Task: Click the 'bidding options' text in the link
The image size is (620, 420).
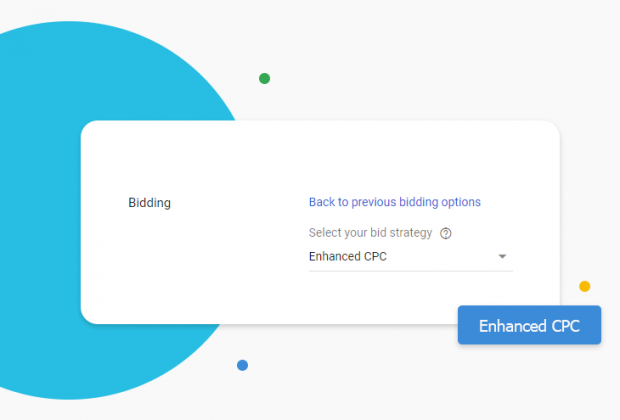Action: [x=440, y=202]
